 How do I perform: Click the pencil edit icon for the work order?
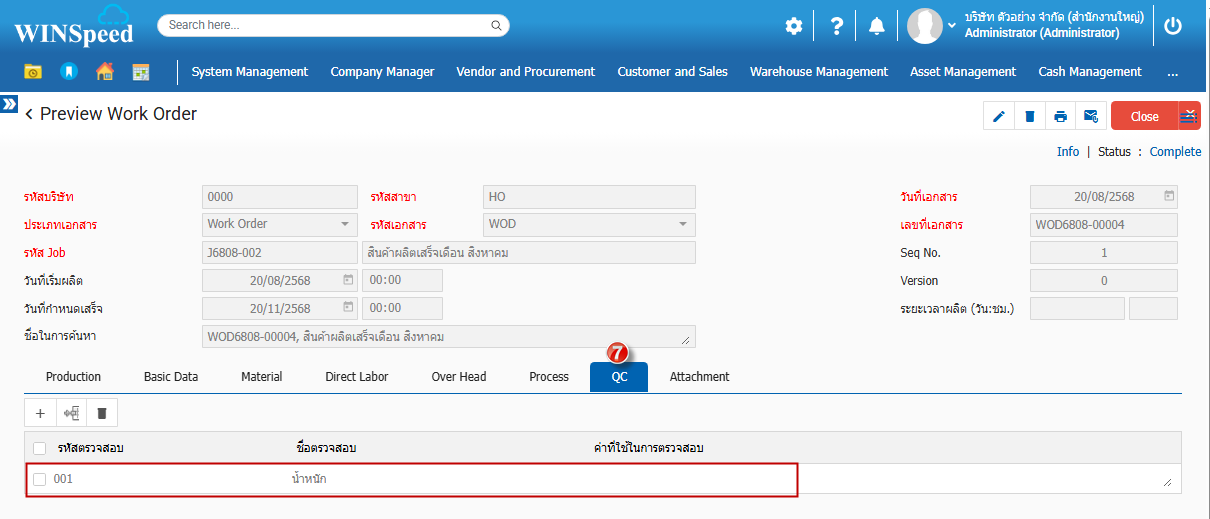coord(998,116)
